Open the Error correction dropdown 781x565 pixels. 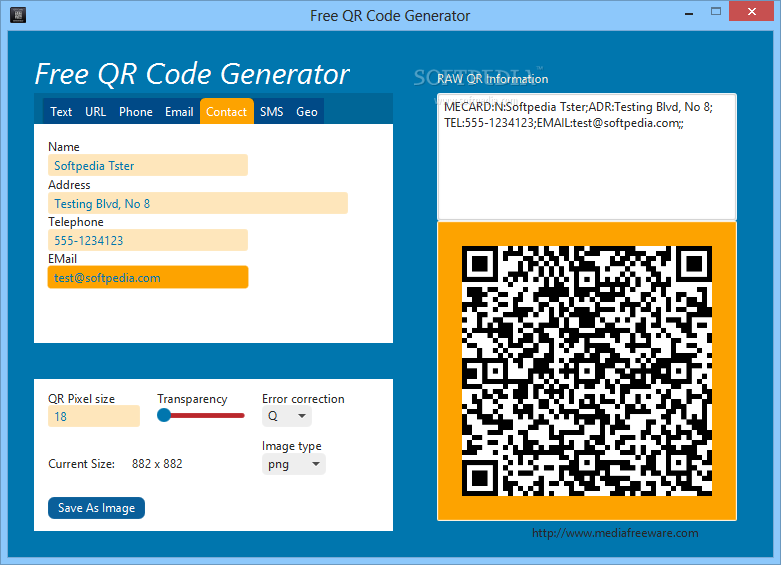point(287,416)
